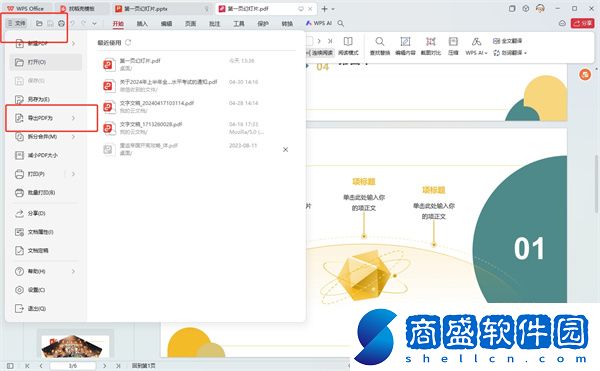Expand the 新建PDF submenu arrow

[73, 43]
